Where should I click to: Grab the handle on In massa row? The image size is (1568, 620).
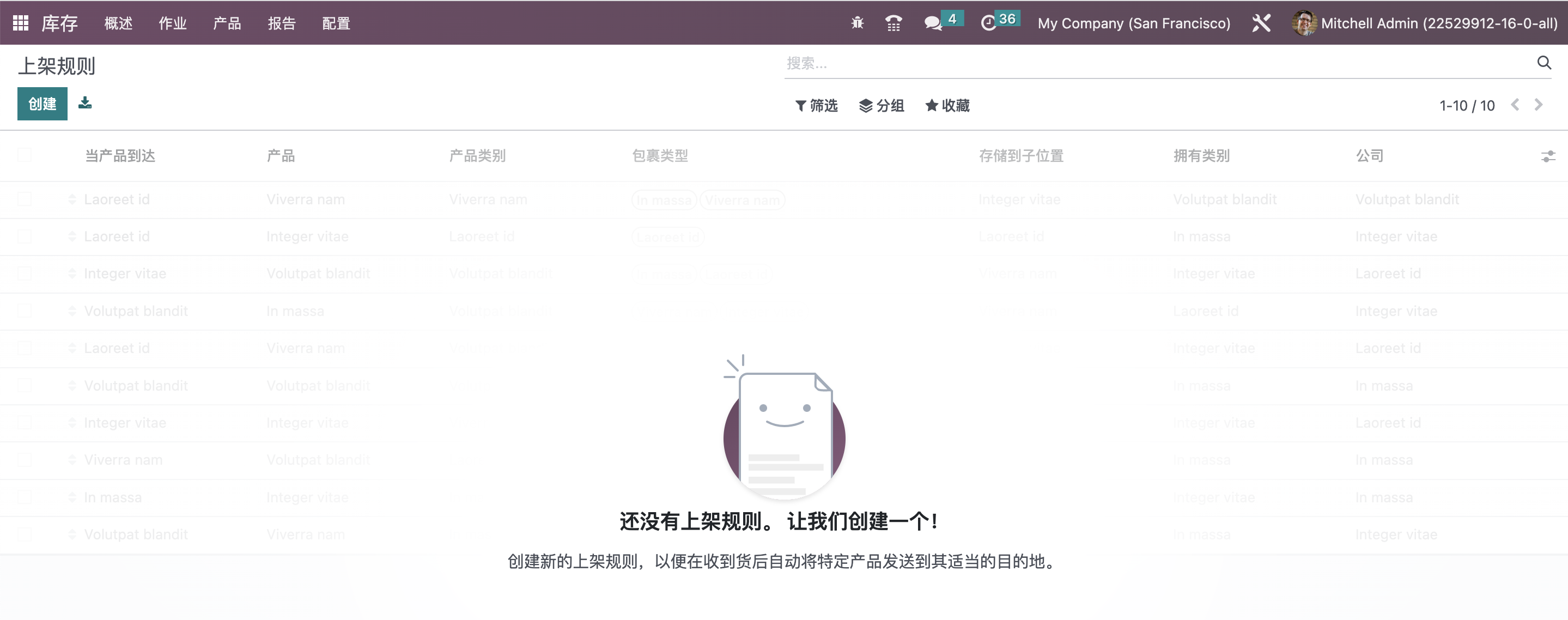coord(72,498)
